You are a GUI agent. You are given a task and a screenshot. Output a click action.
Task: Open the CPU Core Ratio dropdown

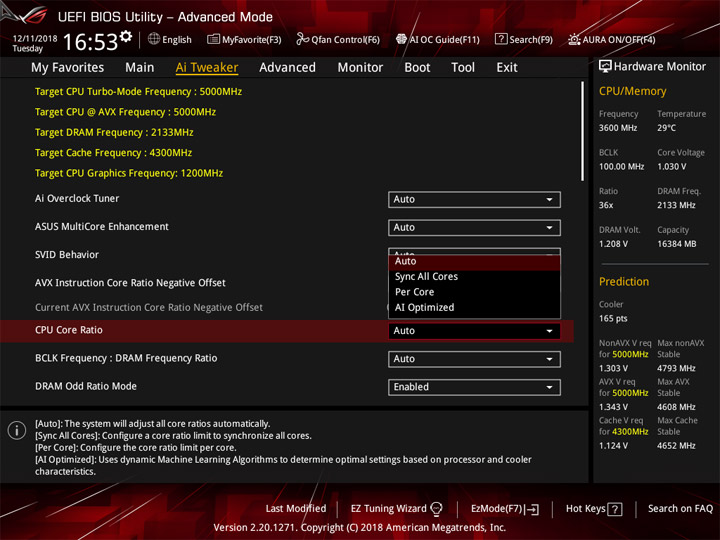474,331
